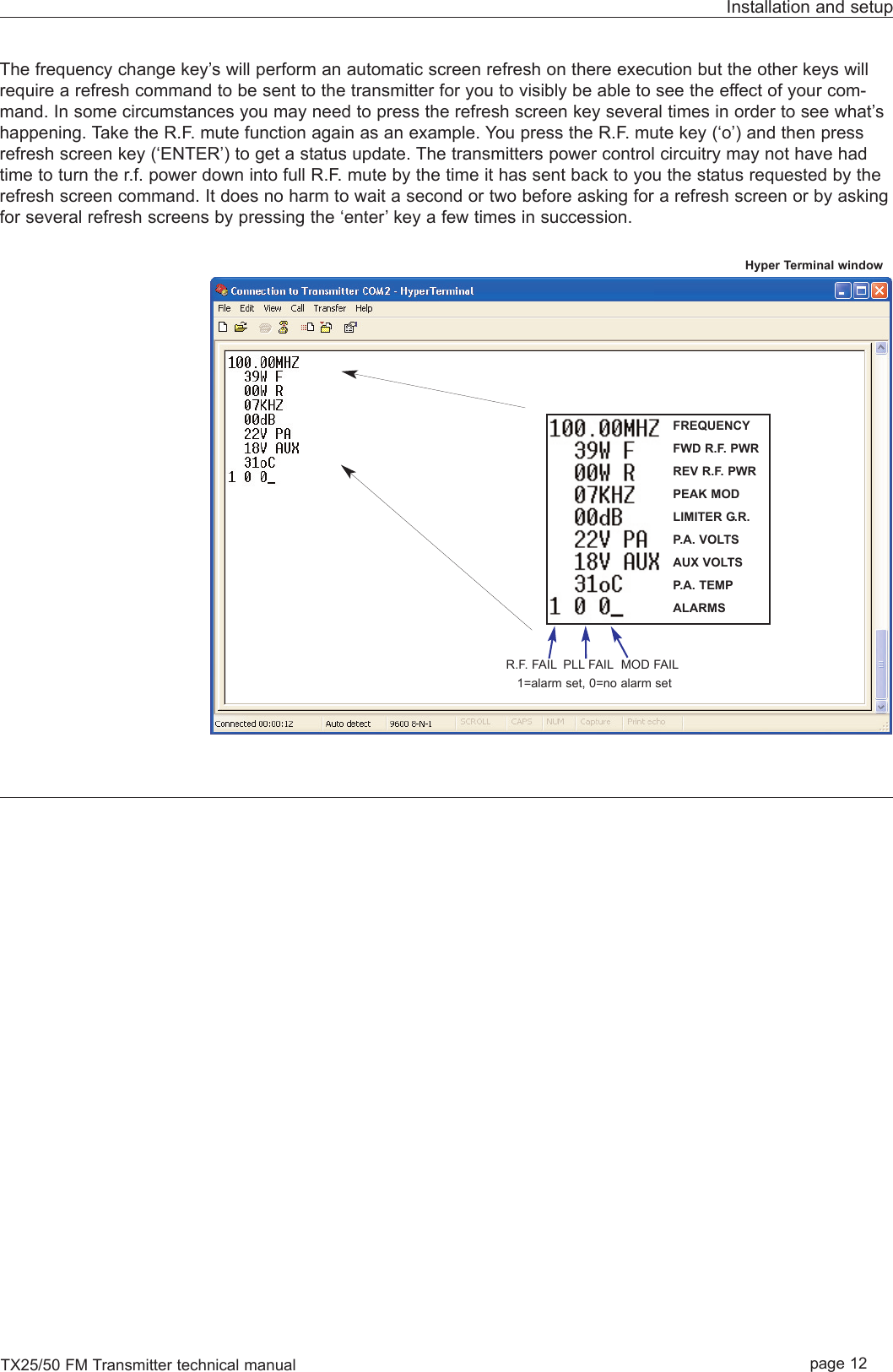Minimize the HyperTerminal window
893x1372 pixels.
(x=842, y=290)
